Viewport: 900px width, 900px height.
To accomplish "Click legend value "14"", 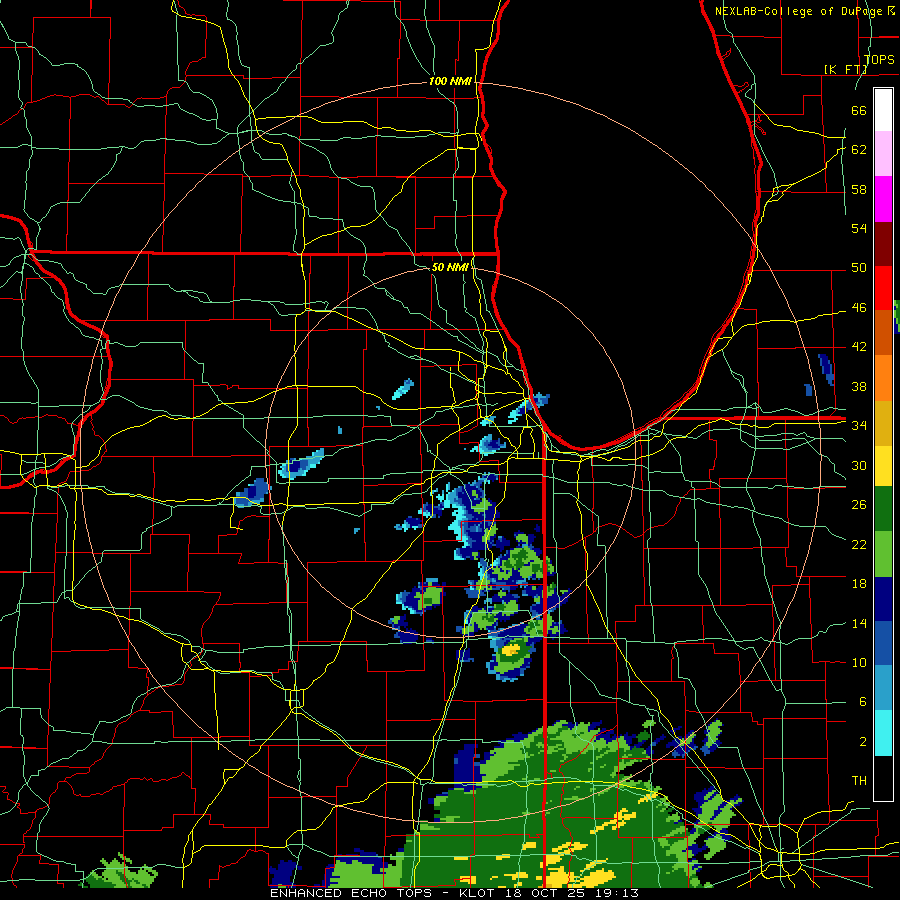I will pyautogui.click(x=859, y=623).
